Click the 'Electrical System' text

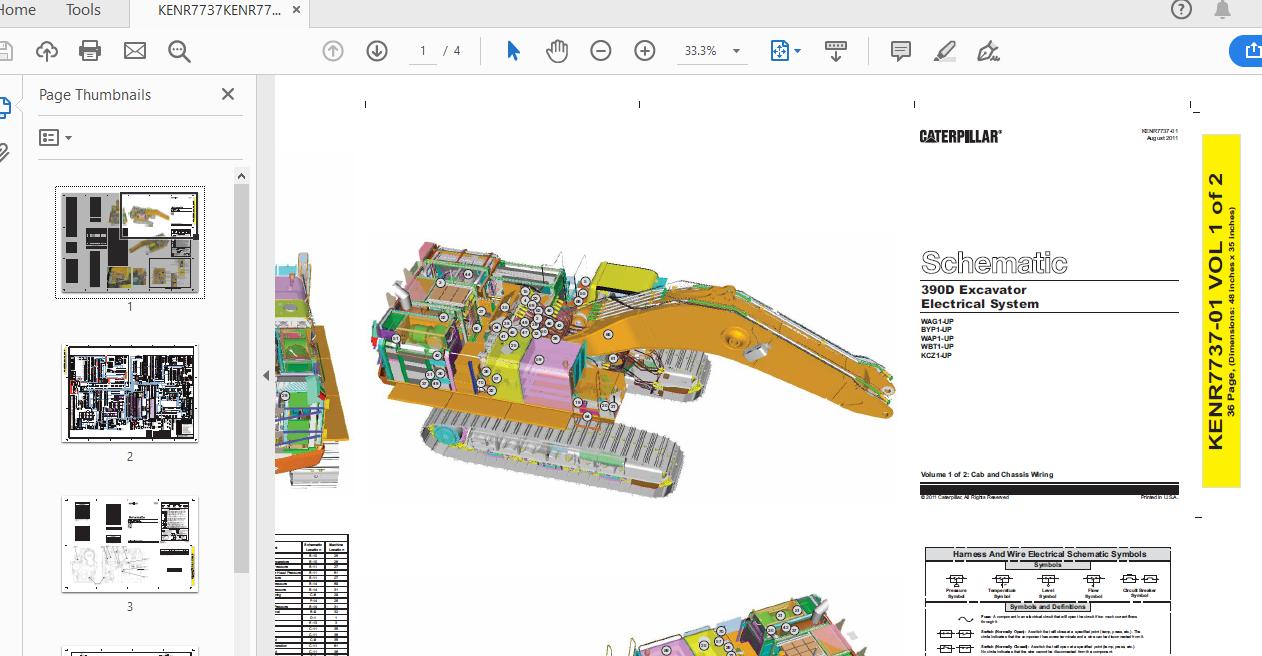[980, 304]
